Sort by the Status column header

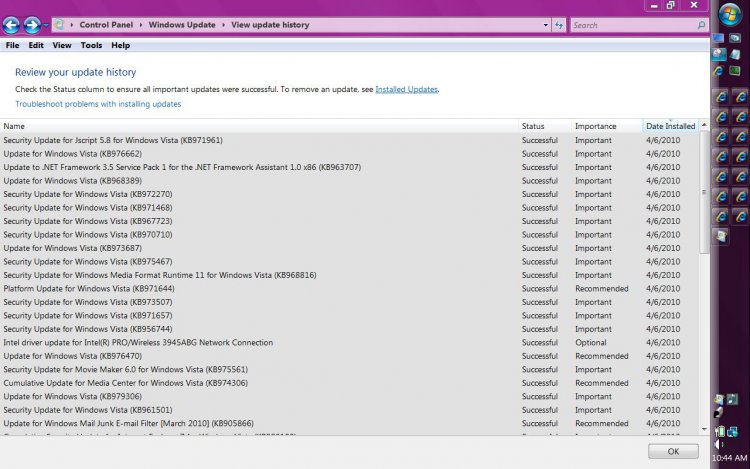tap(545, 126)
